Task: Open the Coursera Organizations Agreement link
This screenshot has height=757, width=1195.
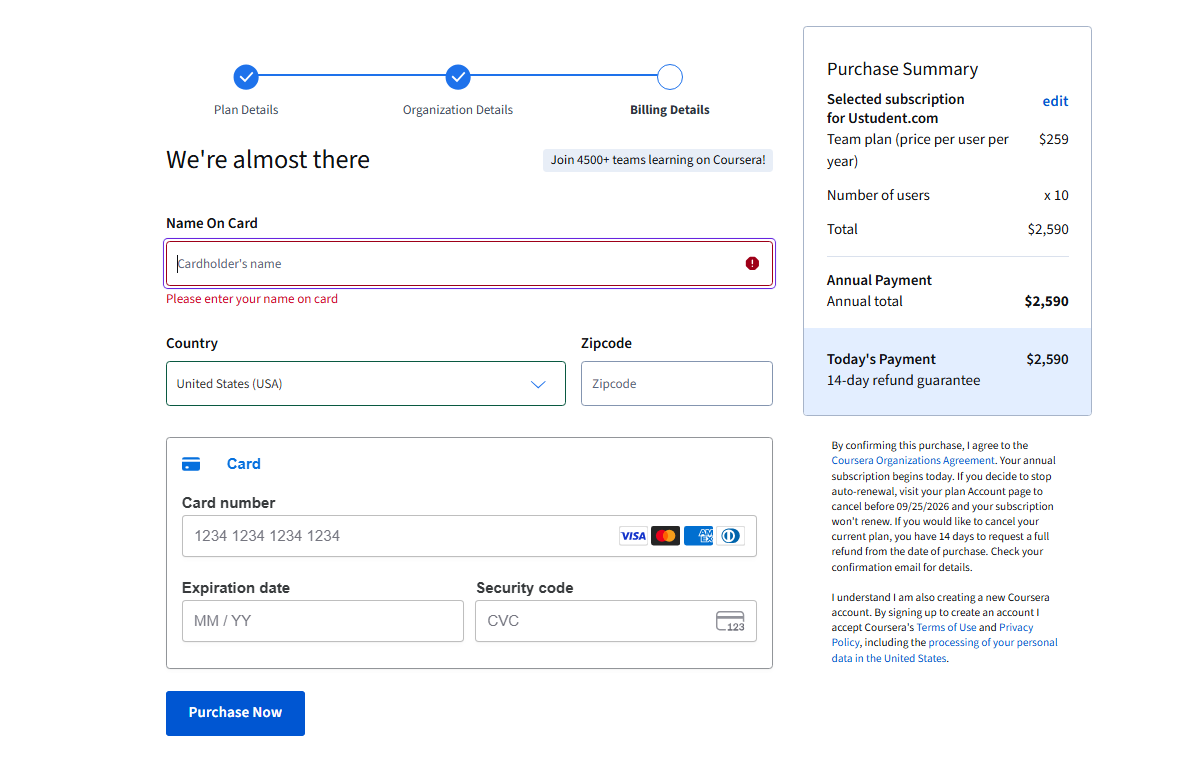Action: (x=913, y=461)
